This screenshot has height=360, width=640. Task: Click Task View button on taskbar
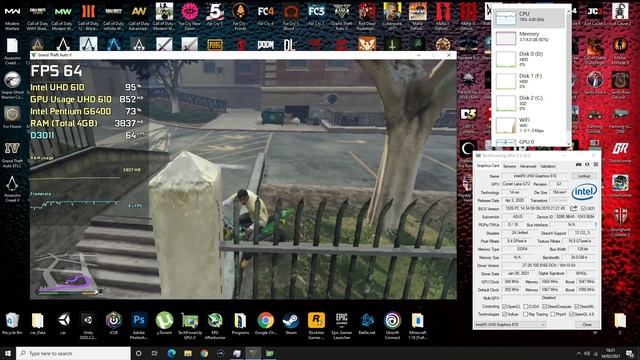point(154,353)
